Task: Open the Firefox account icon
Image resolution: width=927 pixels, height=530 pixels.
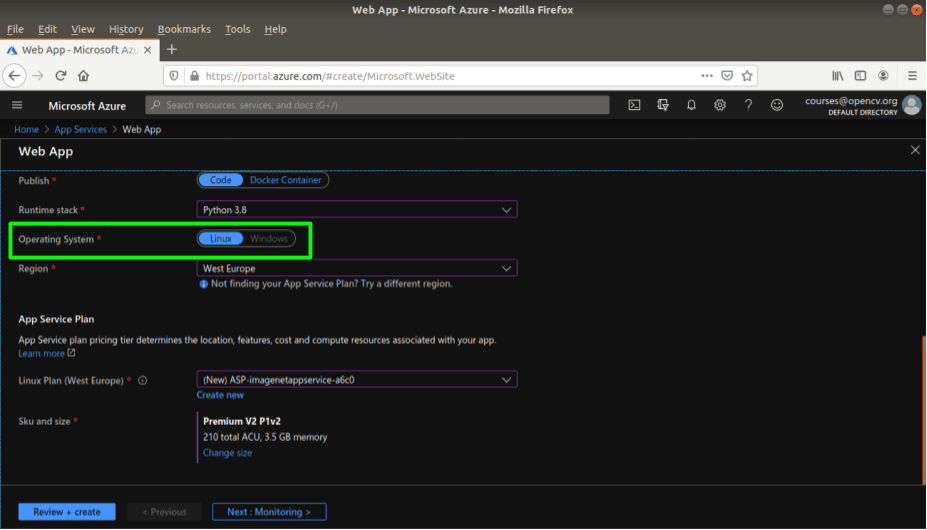Action: click(x=883, y=76)
